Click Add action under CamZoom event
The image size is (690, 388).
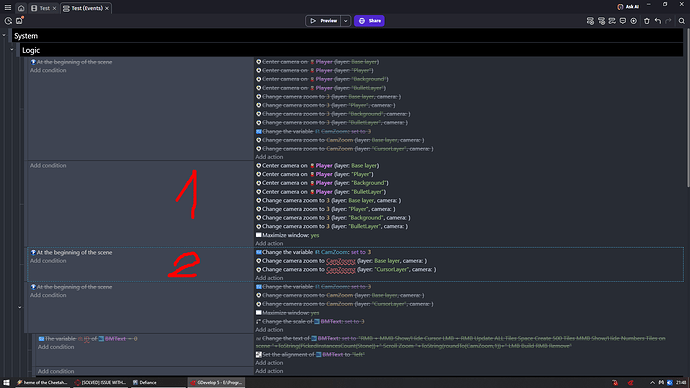269,278
